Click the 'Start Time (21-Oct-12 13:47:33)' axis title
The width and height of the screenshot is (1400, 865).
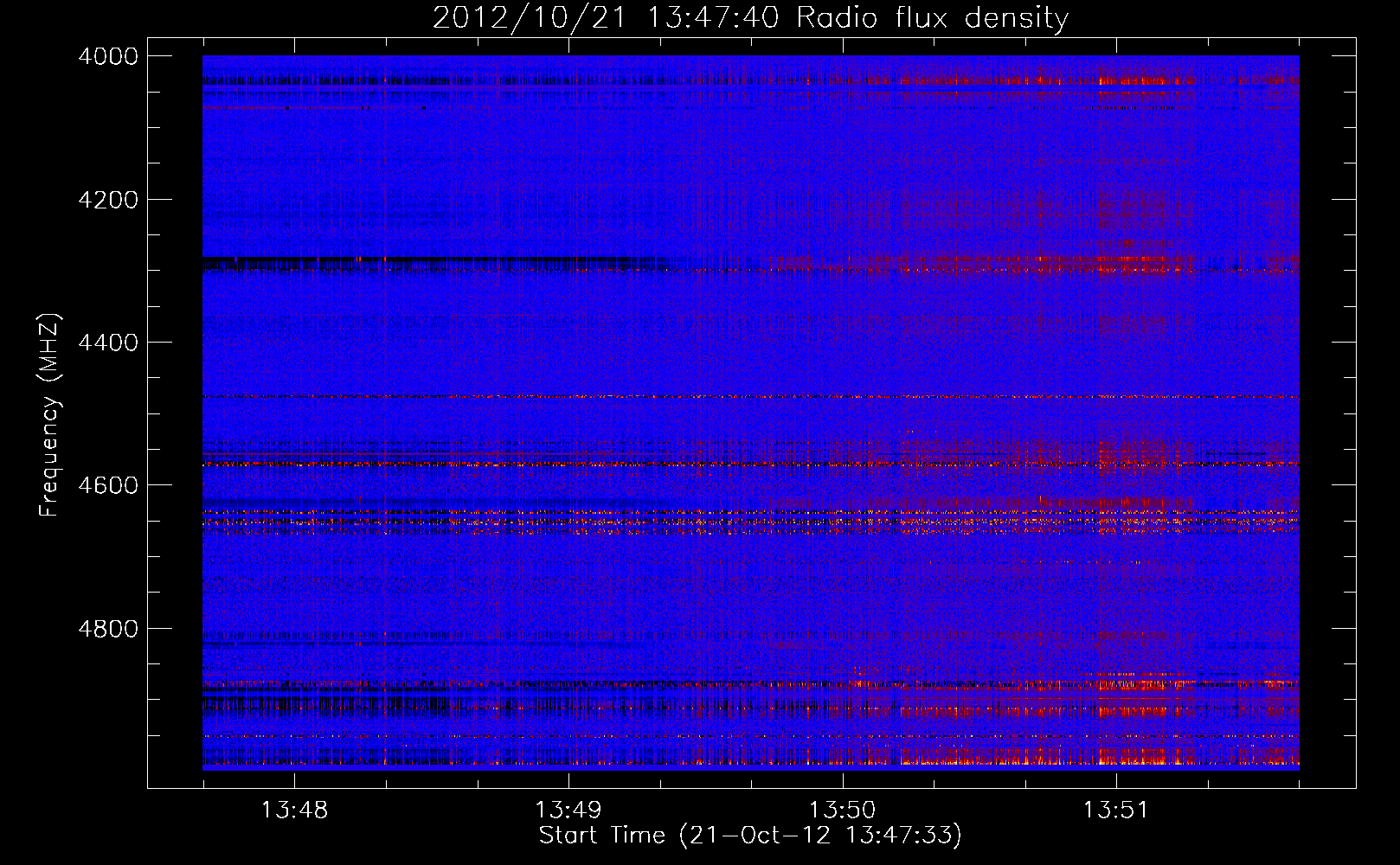pyautogui.click(x=750, y=836)
